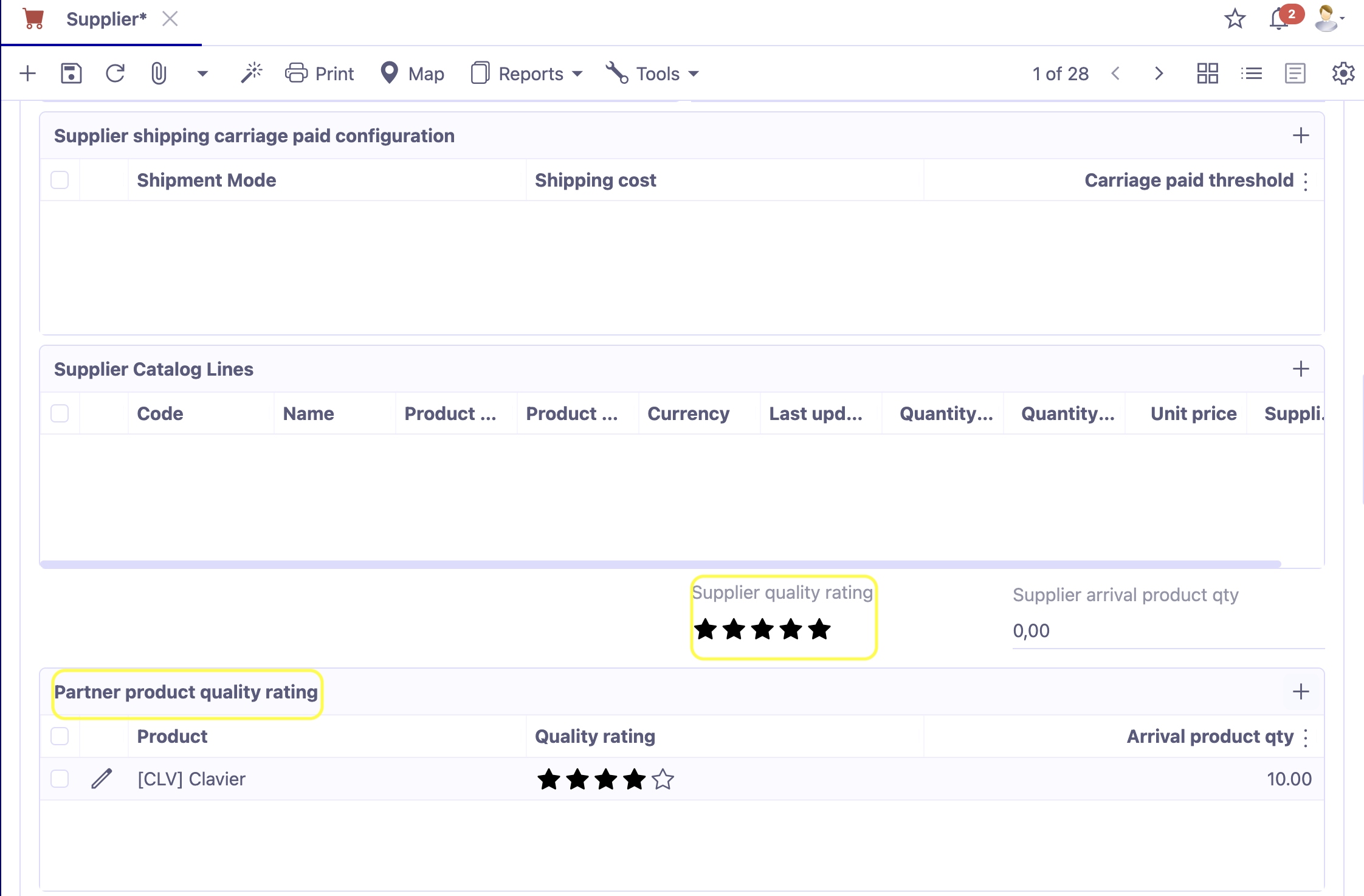Add a Partner product quality rating entry

[1301, 691]
